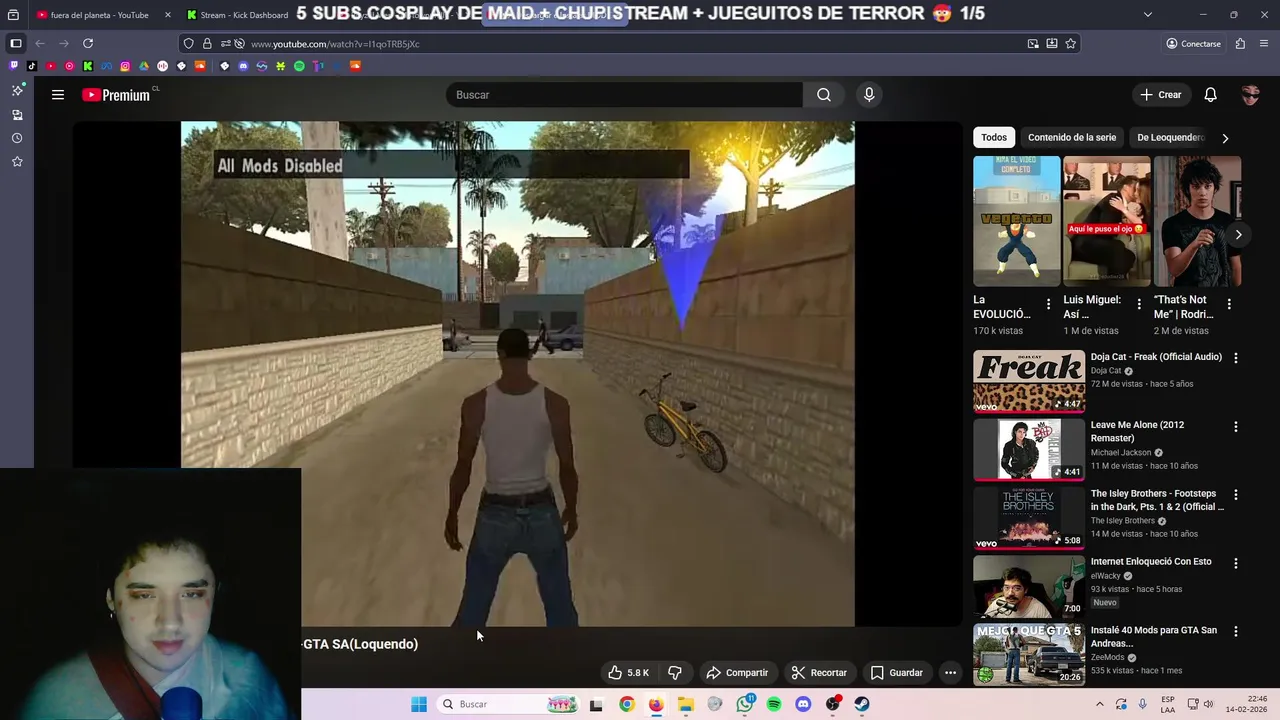
Task: Focus the YouTube Buscar search field
Action: tap(624, 95)
